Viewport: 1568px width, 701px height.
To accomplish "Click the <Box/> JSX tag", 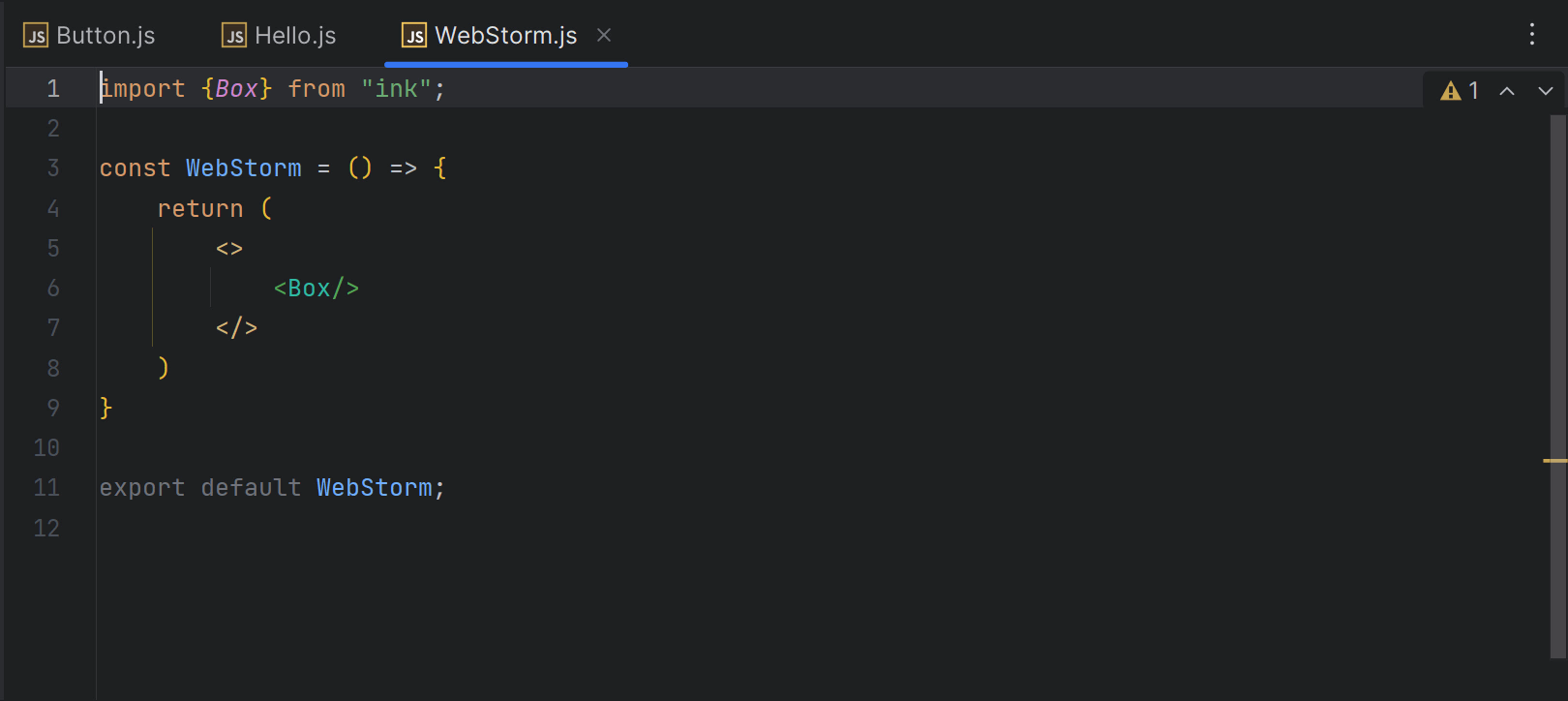I will click(x=316, y=289).
